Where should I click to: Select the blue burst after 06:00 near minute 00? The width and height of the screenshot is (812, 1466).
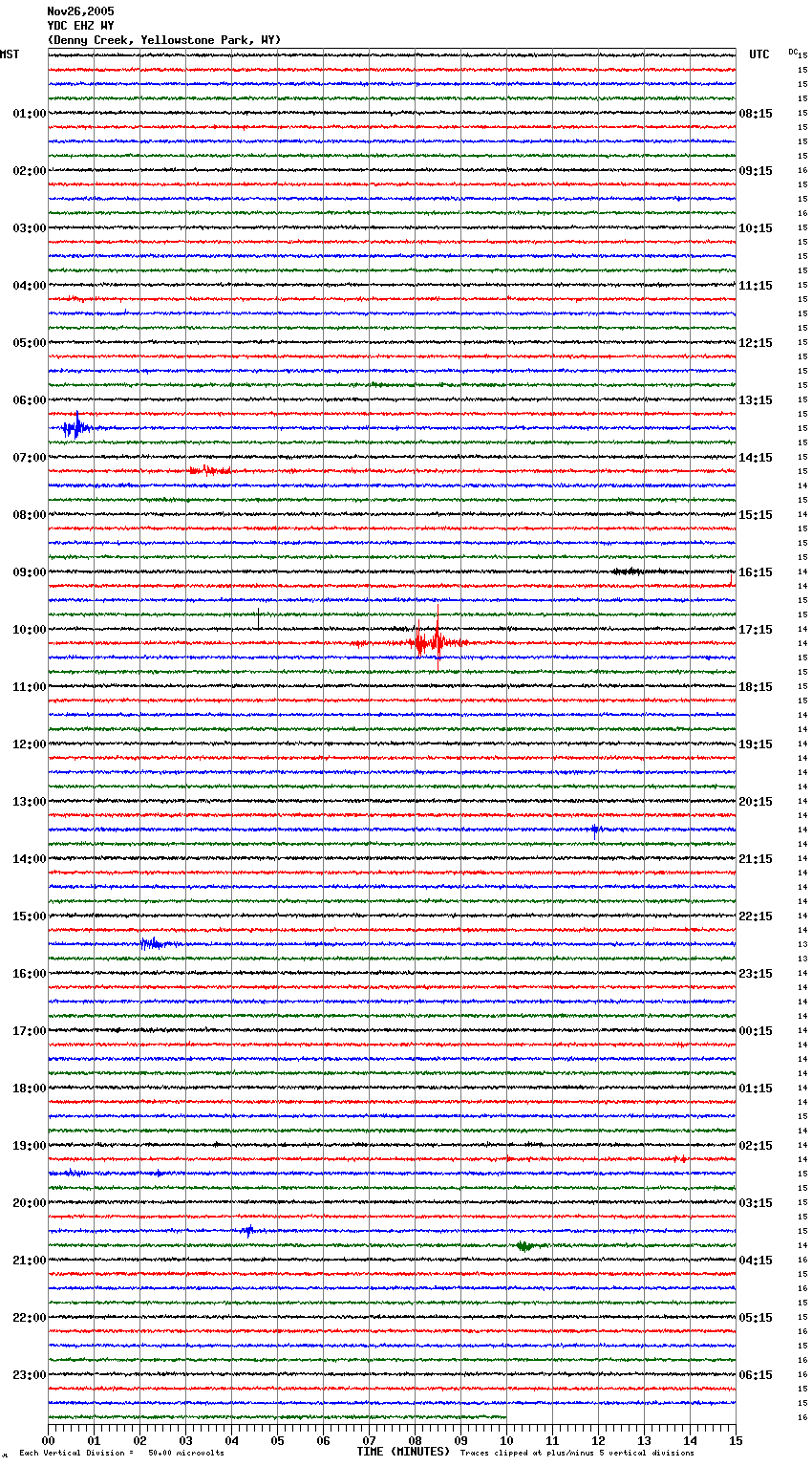(75, 427)
